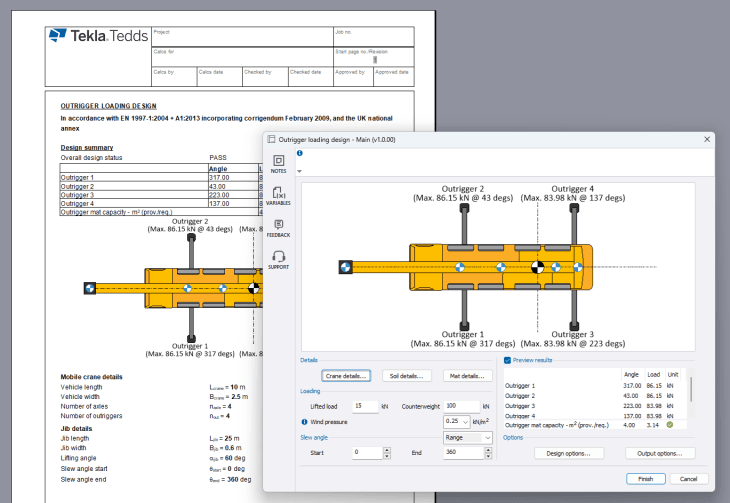
Task: Open the Variables sidebar icon
Action: (x=278, y=196)
